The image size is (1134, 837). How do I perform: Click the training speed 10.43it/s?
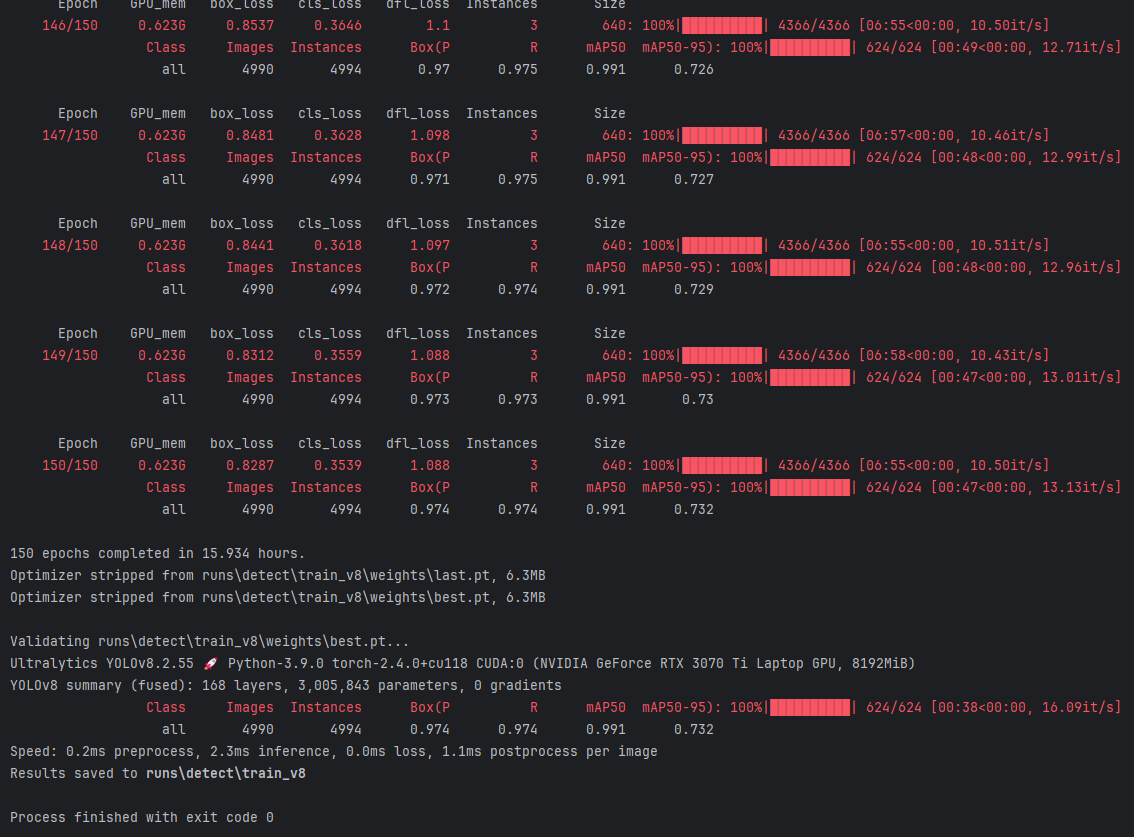click(1006, 355)
